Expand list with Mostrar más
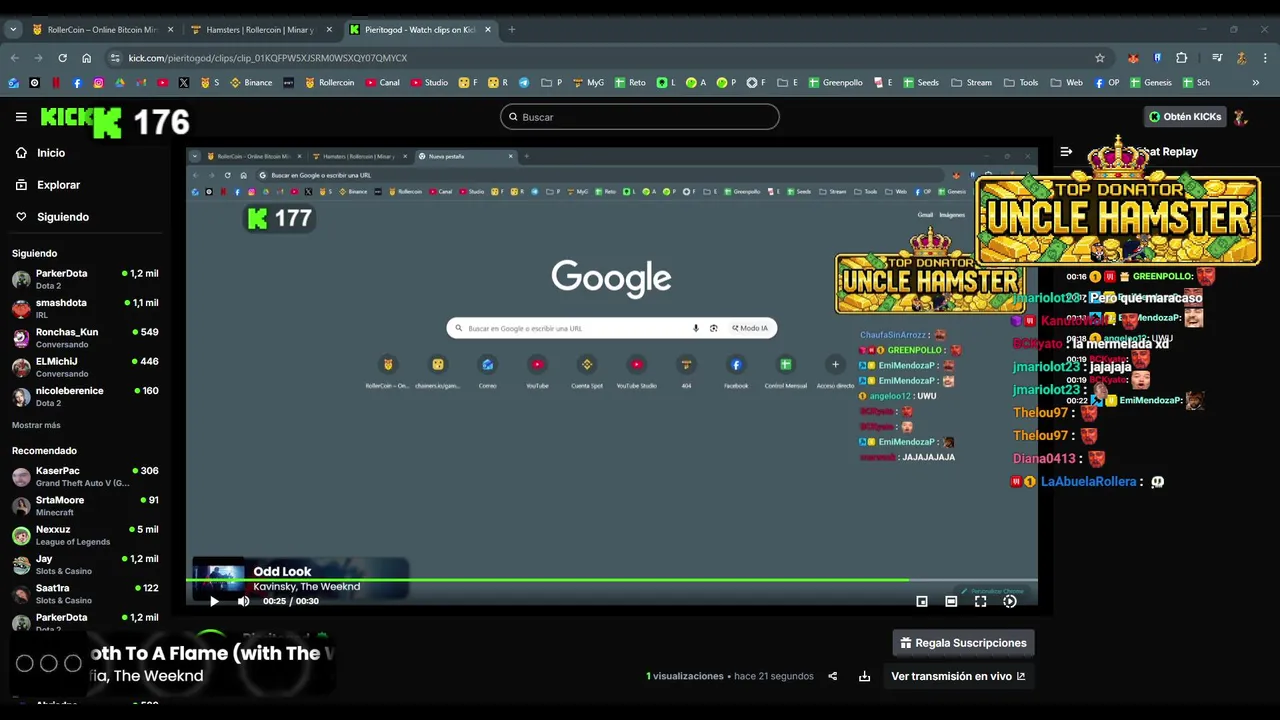The width and height of the screenshot is (1280, 720). click(36, 425)
